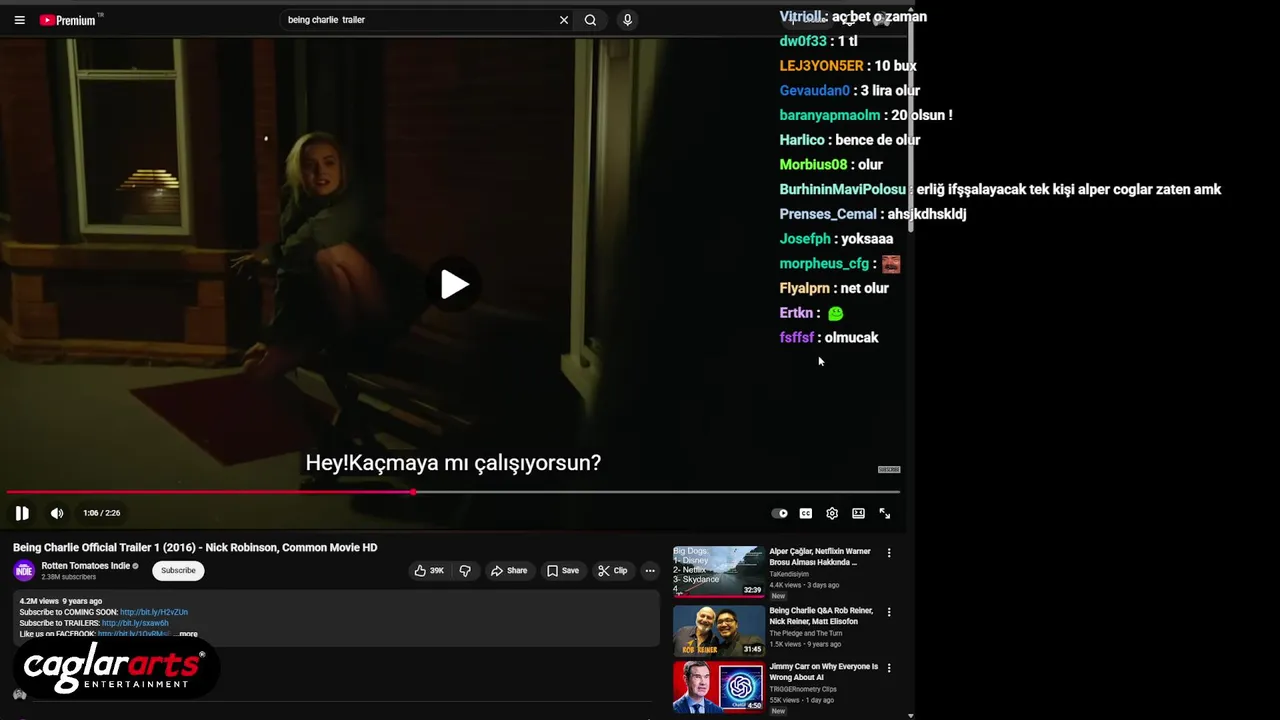The width and height of the screenshot is (1280, 720).
Task: Subscribe to Rotten Tomatoes Indie
Action: 178,571
